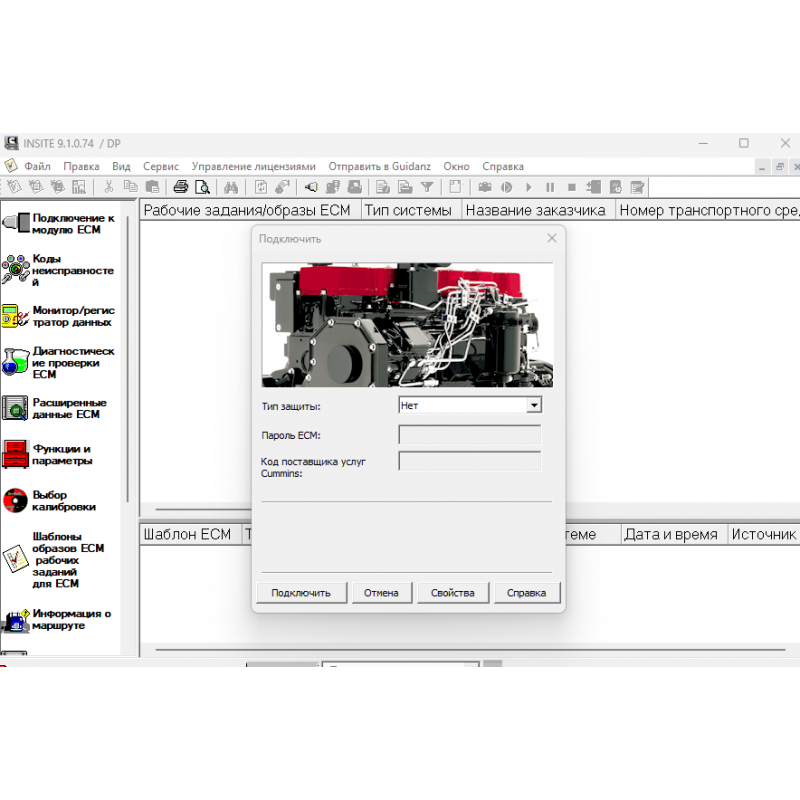Click the Print icon in toolbar
The width and height of the screenshot is (800, 800).
click(x=181, y=187)
